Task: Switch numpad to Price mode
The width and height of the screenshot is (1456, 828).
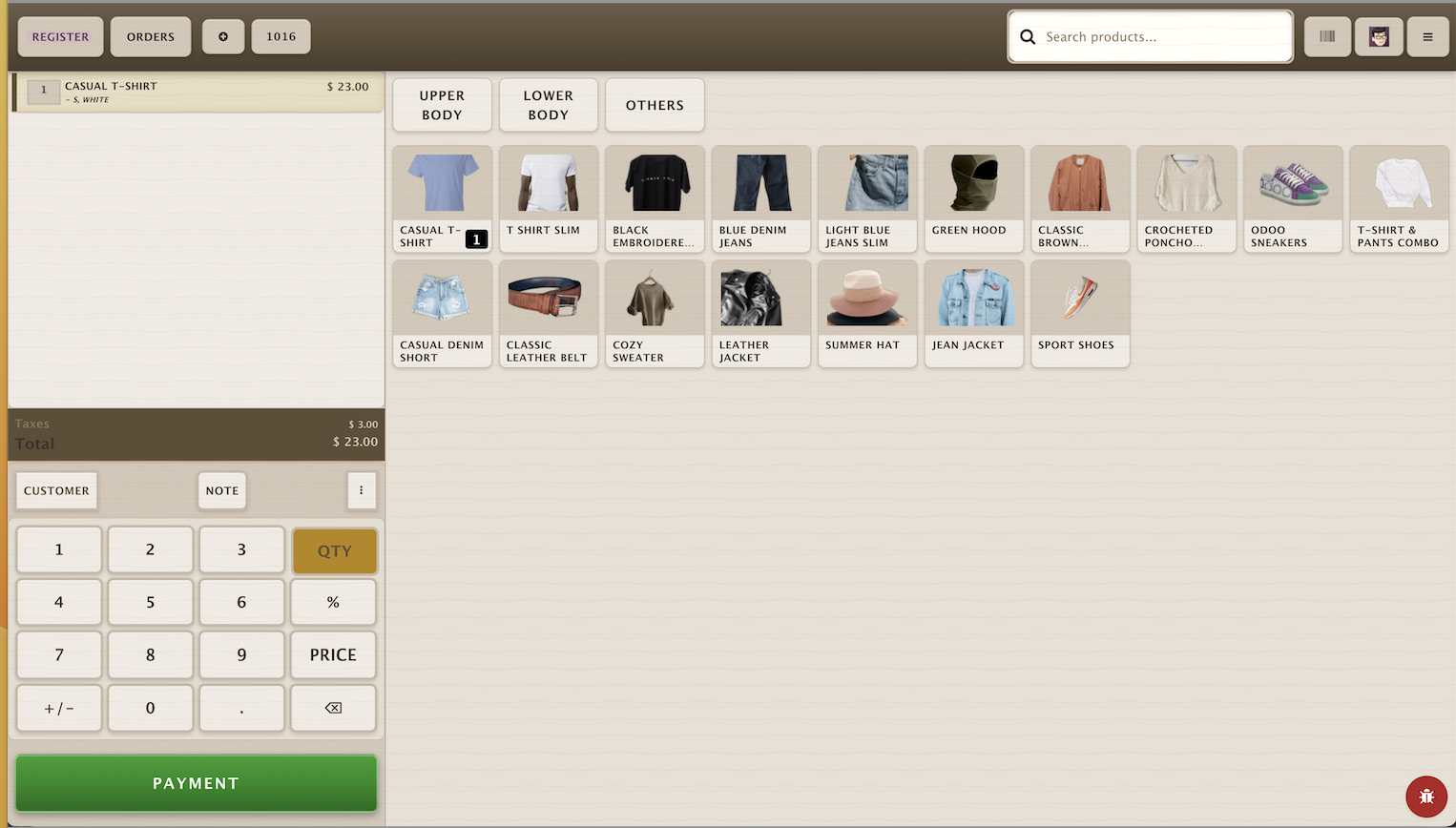Action: (x=333, y=655)
